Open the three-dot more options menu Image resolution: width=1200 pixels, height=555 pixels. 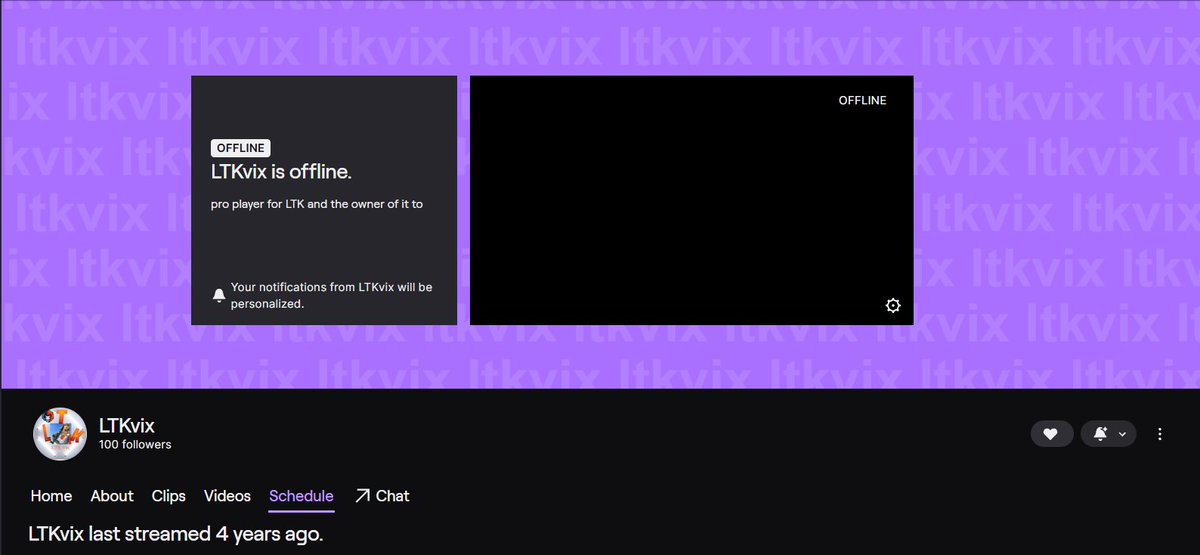(1160, 434)
